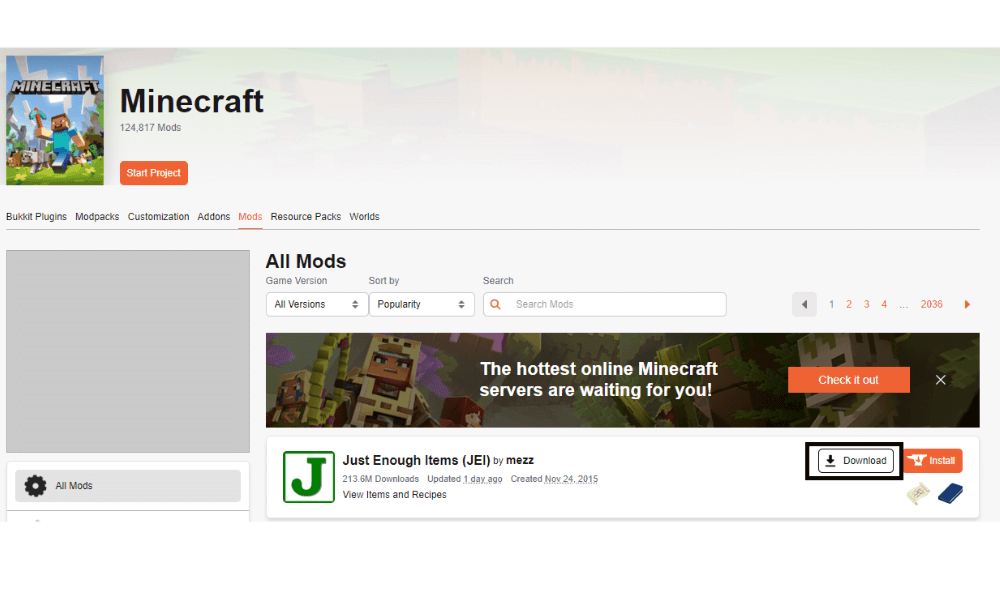Expand the Sort by Popularity dropdown

(x=421, y=304)
